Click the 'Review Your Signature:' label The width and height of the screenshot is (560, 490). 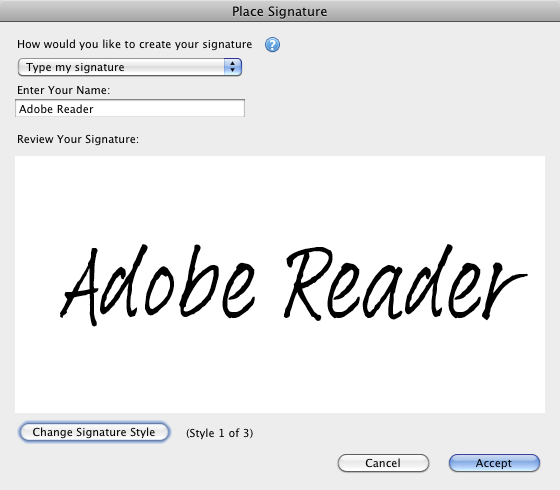78,139
